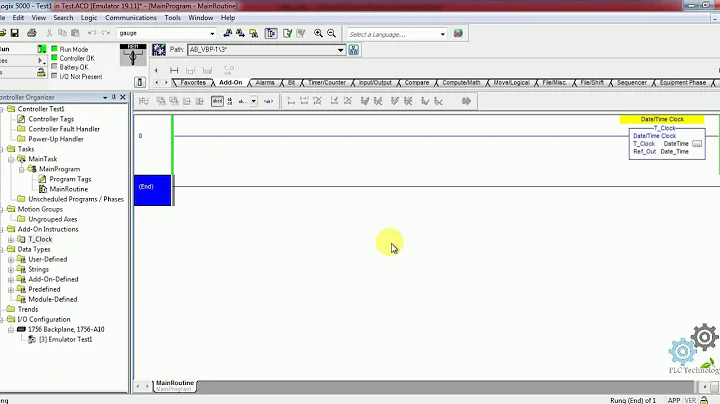Image resolution: width=720 pixels, height=404 pixels.
Task: Switch to the Compare instruction tab
Action: [x=416, y=83]
